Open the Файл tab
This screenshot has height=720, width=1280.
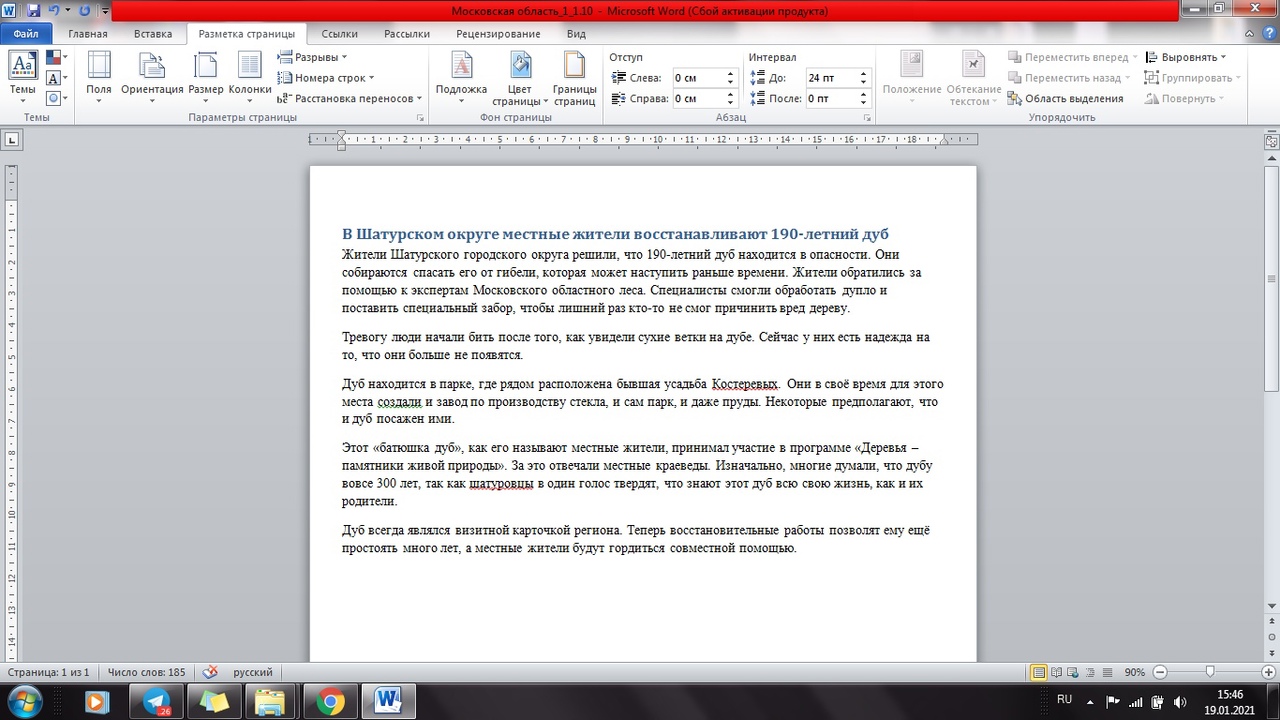(26, 34)
